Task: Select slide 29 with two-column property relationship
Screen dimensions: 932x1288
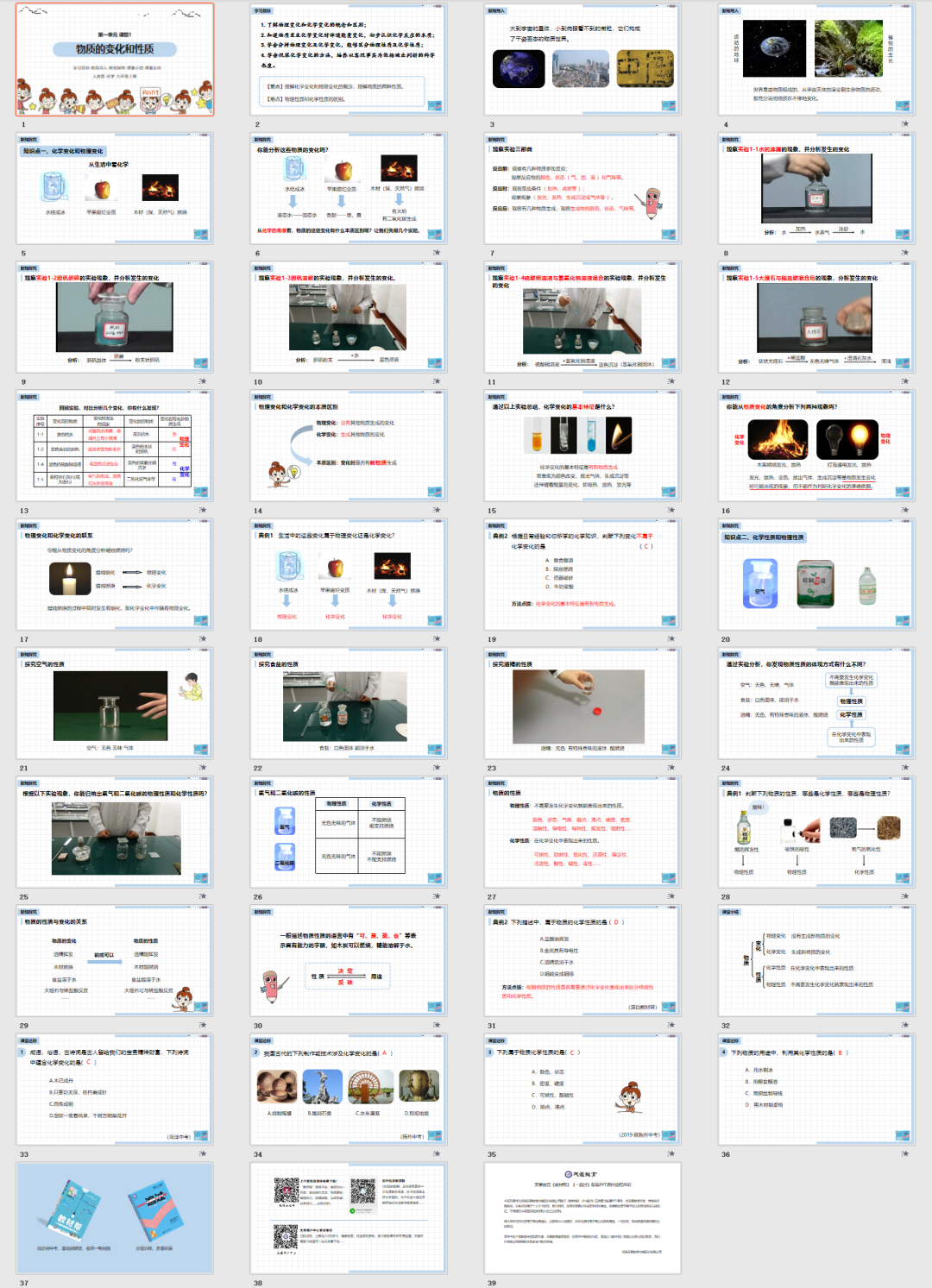Action: [x=115, y=959]
